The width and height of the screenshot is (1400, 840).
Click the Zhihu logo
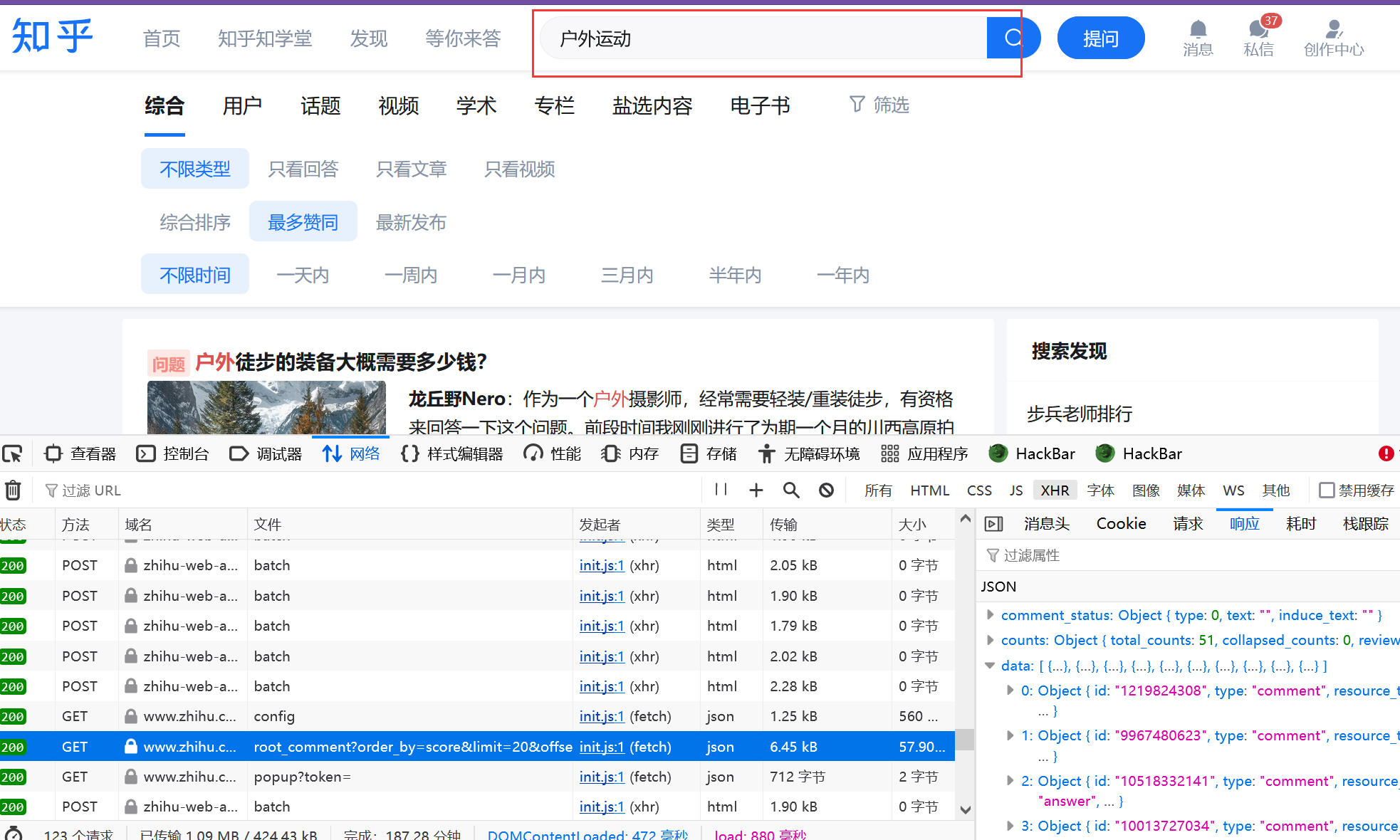tap(53, 37)
